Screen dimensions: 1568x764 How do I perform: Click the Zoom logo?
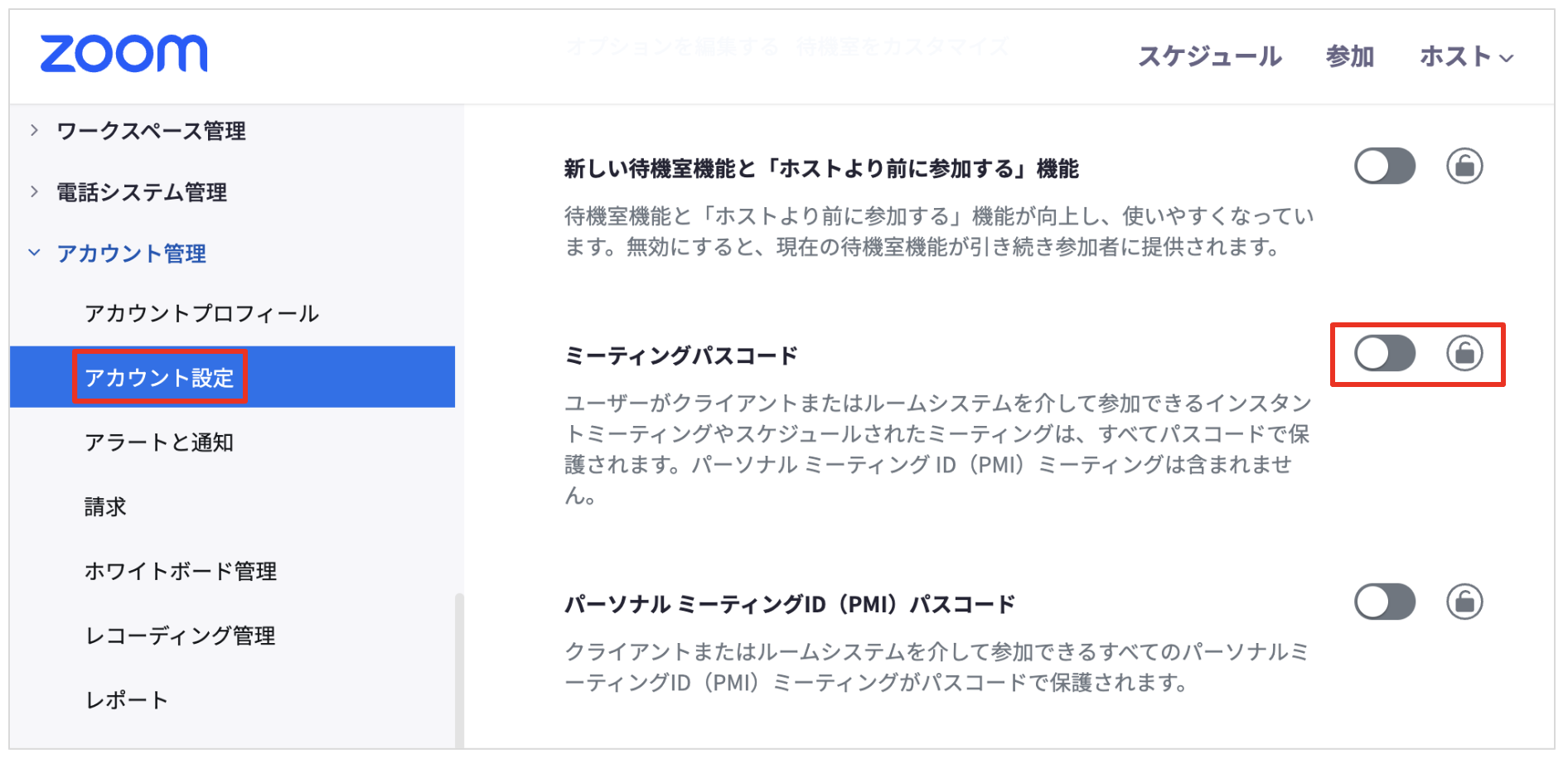pos(123,54)
